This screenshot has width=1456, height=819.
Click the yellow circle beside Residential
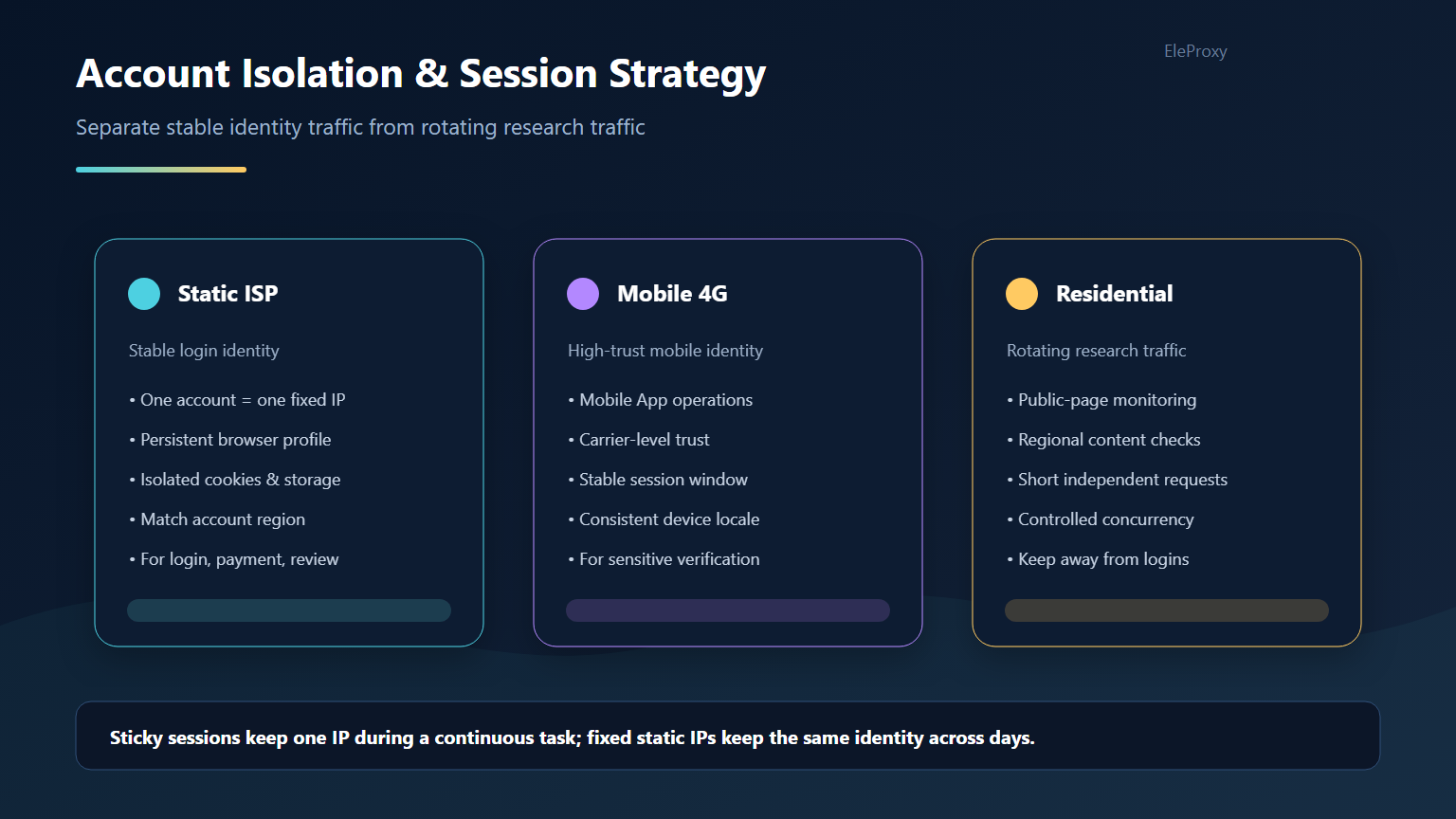[1022, 294]
